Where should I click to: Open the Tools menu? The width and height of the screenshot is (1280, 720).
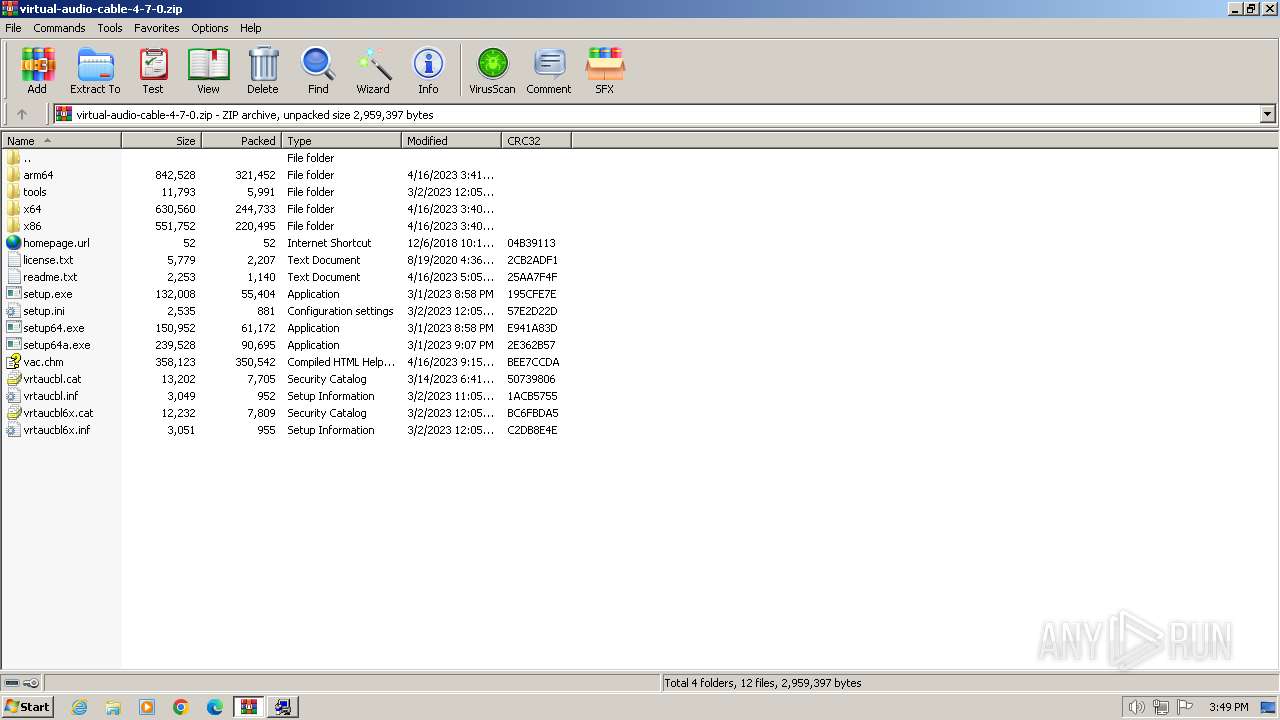click(110, 28)
